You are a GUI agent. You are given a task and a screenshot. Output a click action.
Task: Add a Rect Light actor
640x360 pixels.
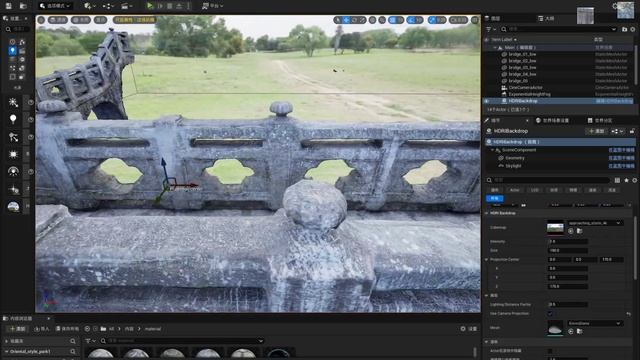tap(13, 154)
